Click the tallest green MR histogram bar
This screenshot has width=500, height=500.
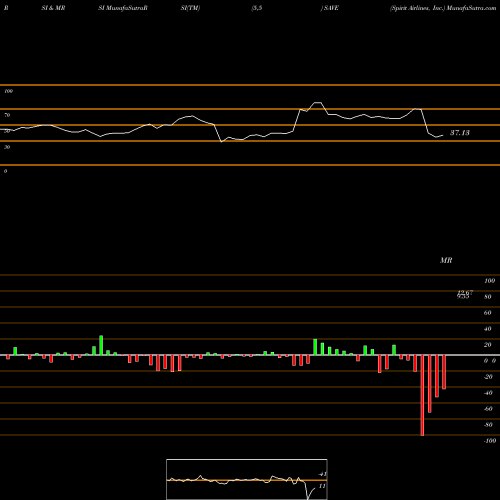(101, 345)
